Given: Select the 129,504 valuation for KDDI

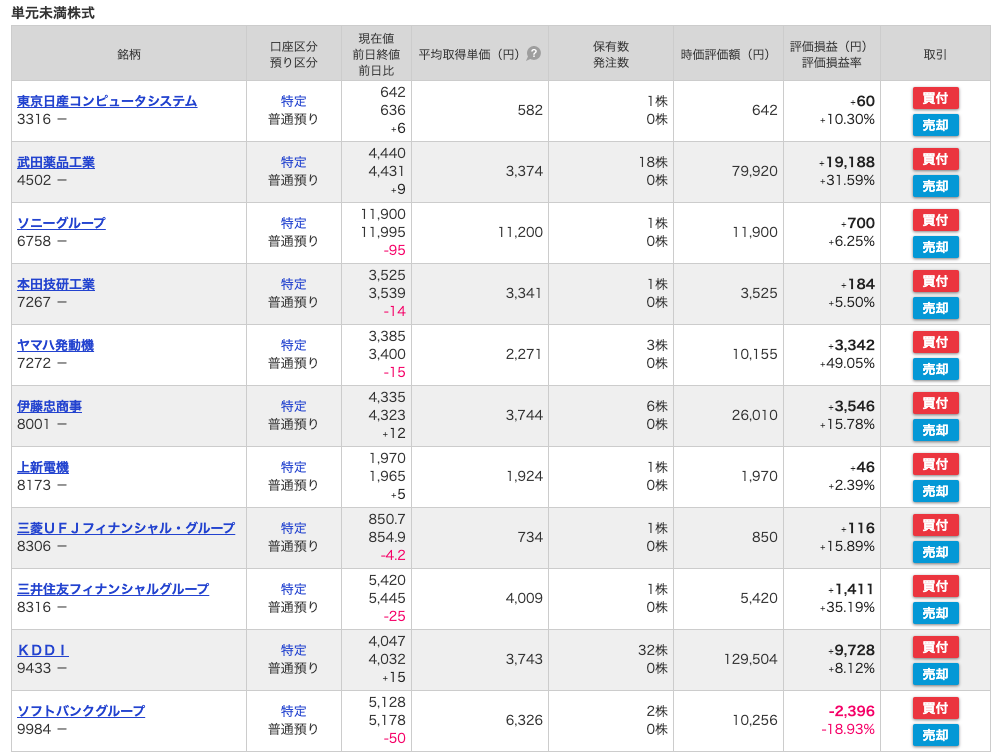Looking at the screenshot, I should (750, 659).
